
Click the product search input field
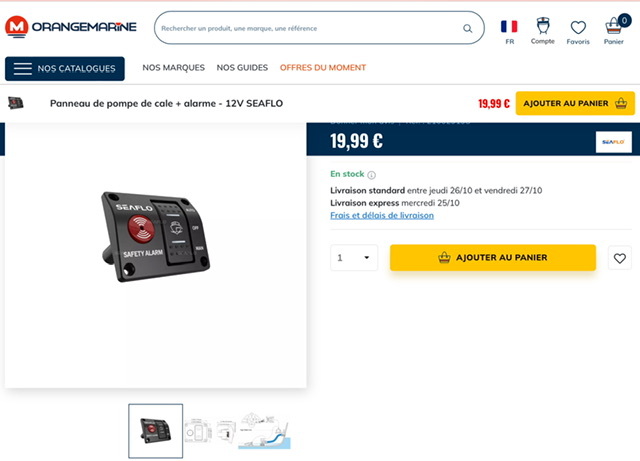(x=310, y=28)
